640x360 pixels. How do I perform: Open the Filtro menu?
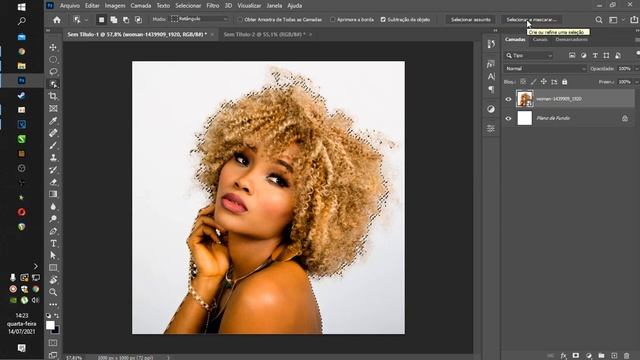click(212, 6)
